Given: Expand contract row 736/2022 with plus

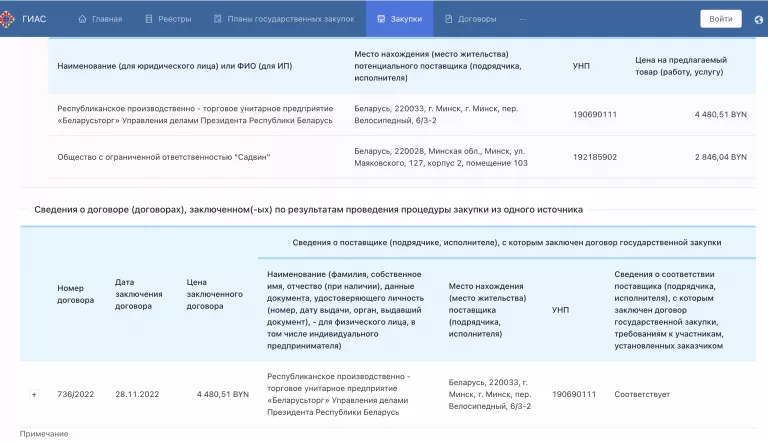Looking at the screenshot, I should 34,394.
